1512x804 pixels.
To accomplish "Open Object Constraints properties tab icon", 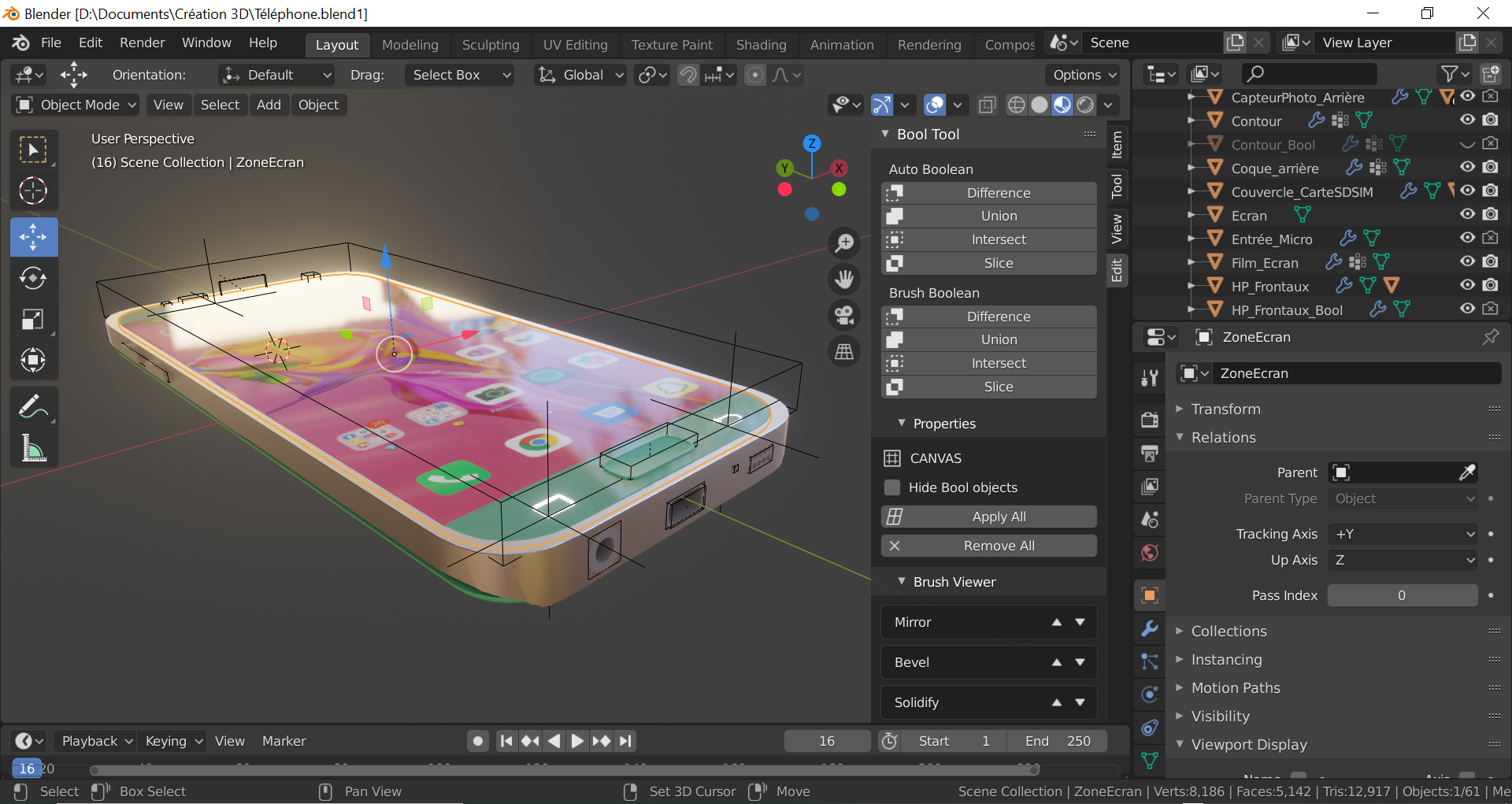I will tap(1150, 728).
